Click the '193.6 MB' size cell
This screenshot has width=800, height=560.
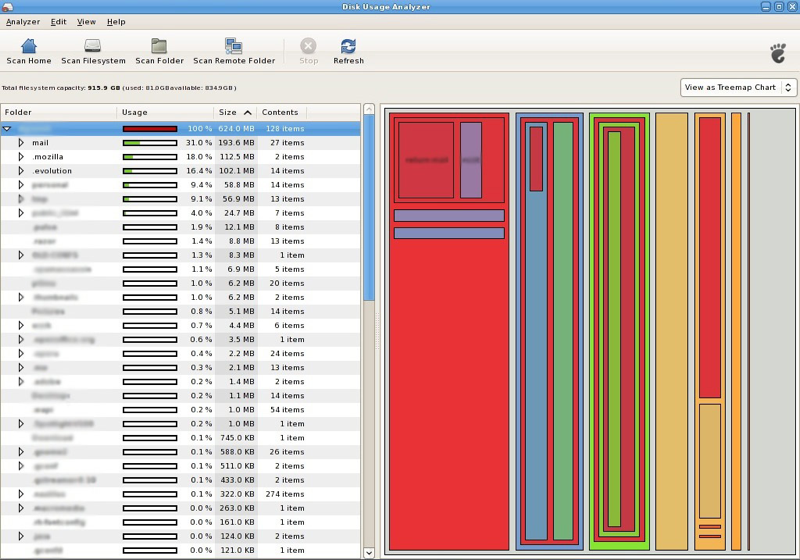236,143
